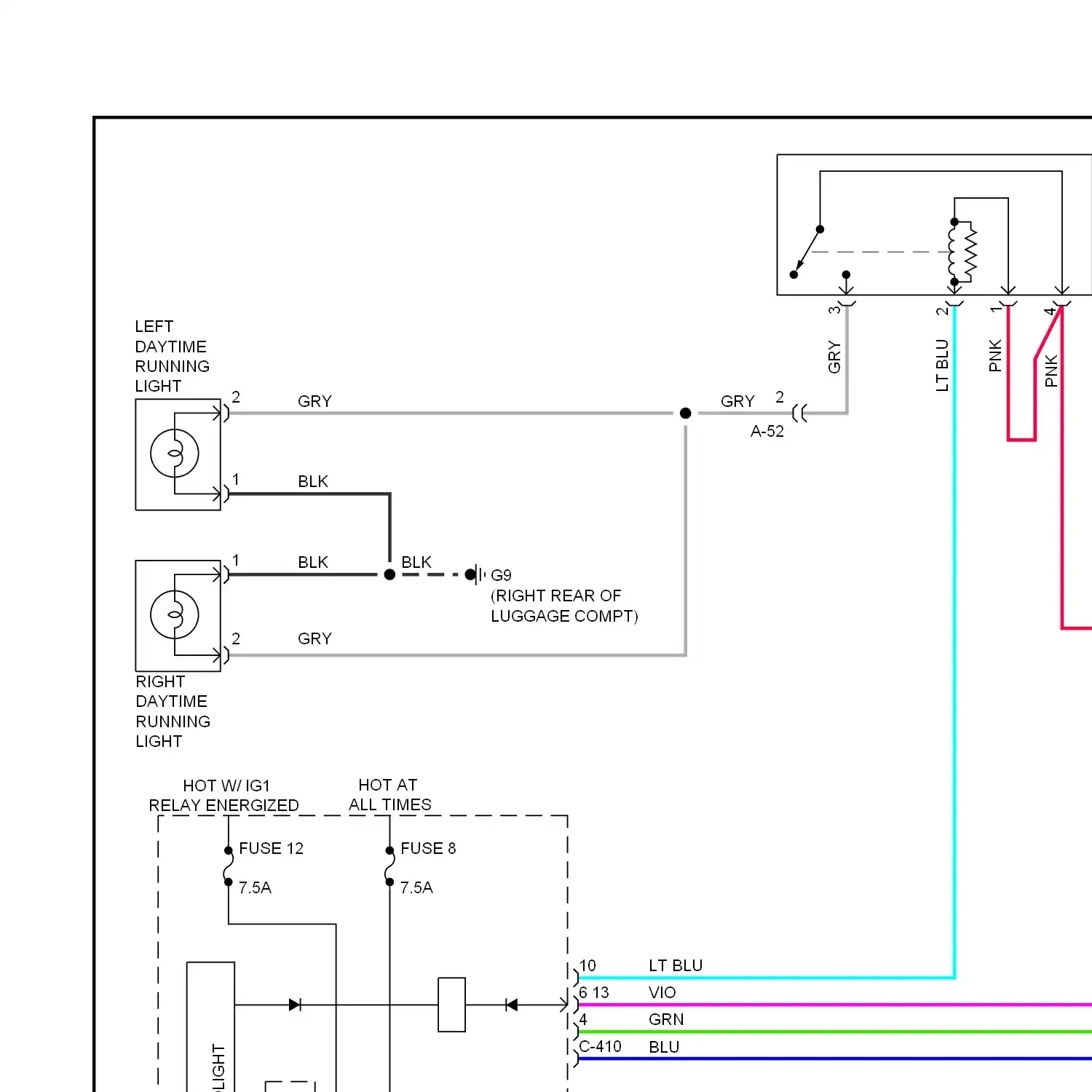1092x1092 pixels.
Task: Click the RIGHT REAR OF LUGGAGE COMPT note
Action: click(x=564, y=606)
